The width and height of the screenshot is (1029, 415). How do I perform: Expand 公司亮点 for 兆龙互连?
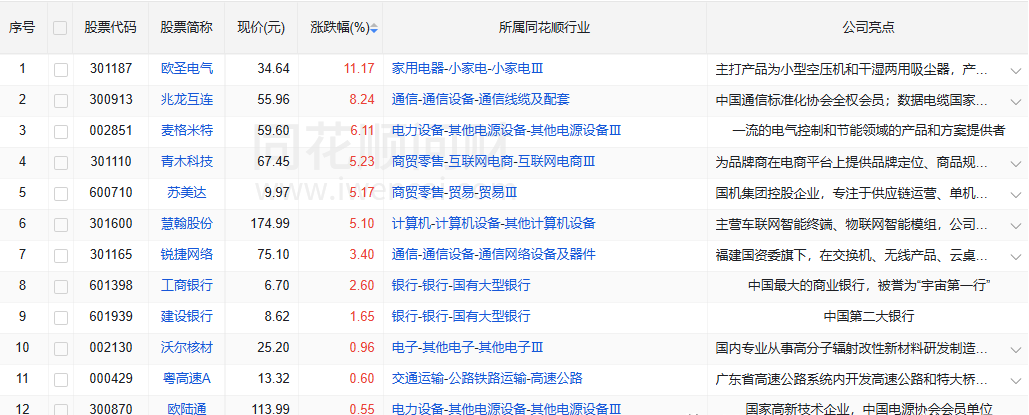coord(1017,101)
